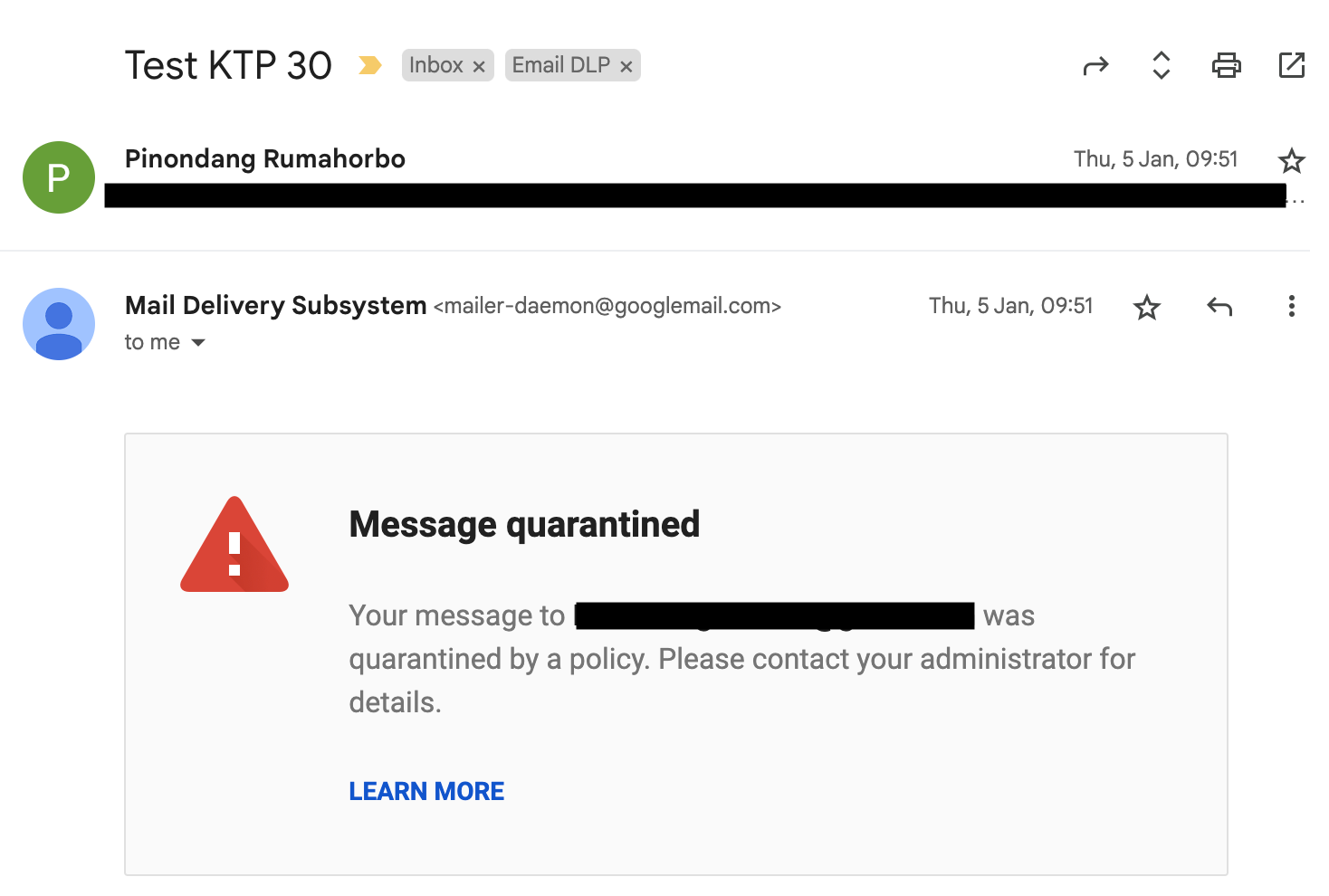1329x896 pixels.
Task: Open the LEARN MORE link
Action: [426, 791]
